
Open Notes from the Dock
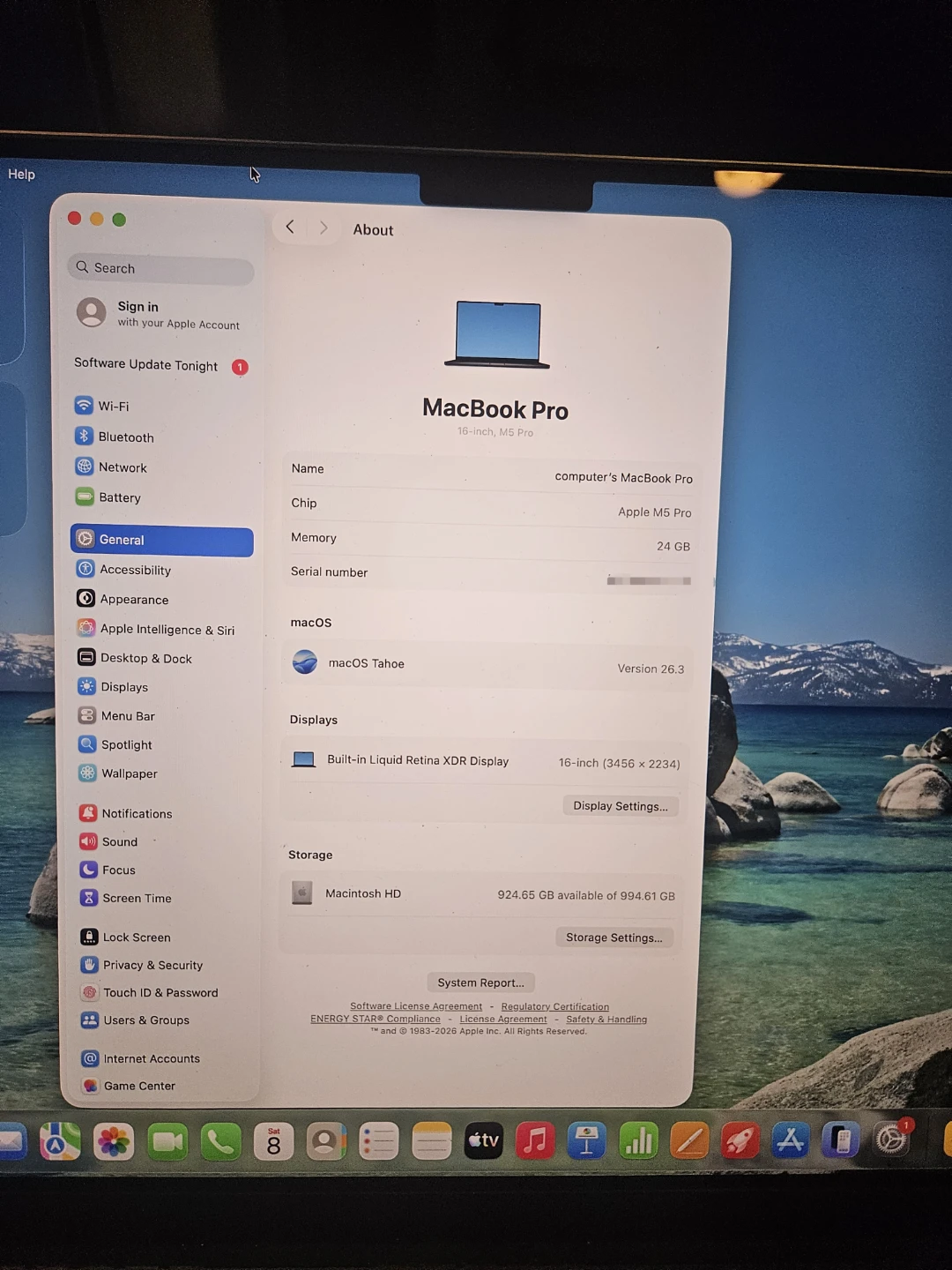[432, 1141]
